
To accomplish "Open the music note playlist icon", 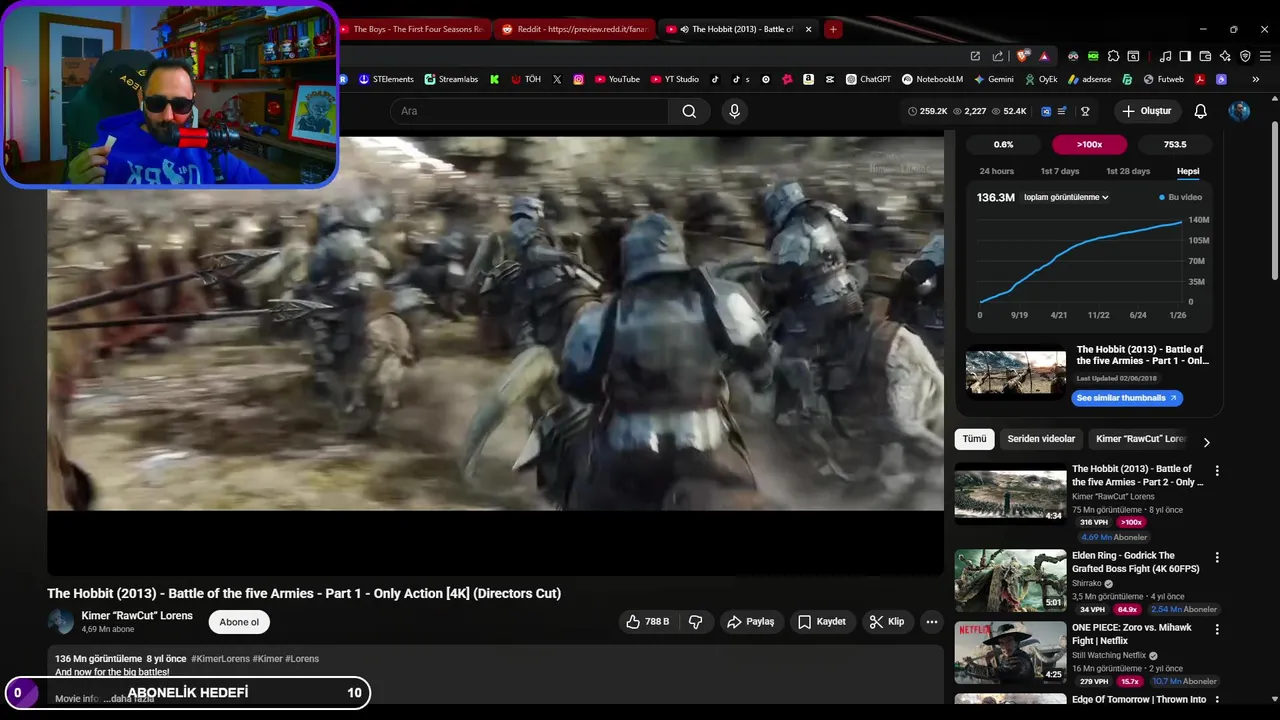I will click(x=1165, y=56).
